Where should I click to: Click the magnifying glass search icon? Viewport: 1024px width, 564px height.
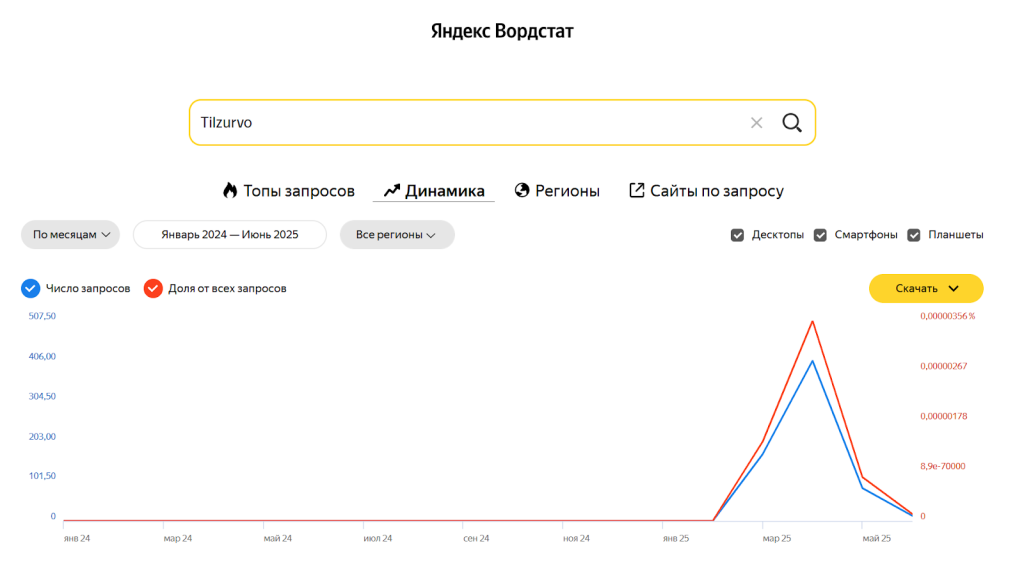point(791,123)
